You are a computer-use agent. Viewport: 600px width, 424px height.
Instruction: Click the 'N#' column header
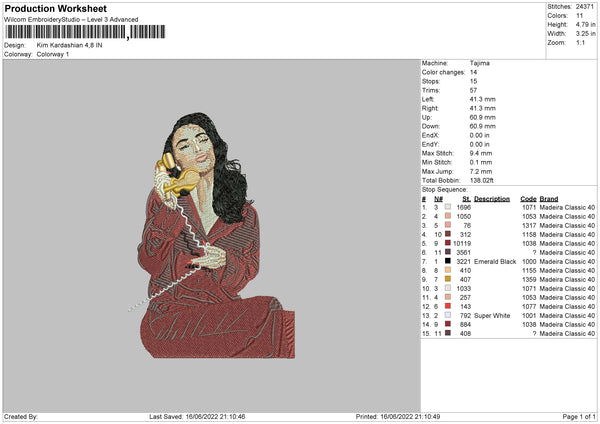438,199
